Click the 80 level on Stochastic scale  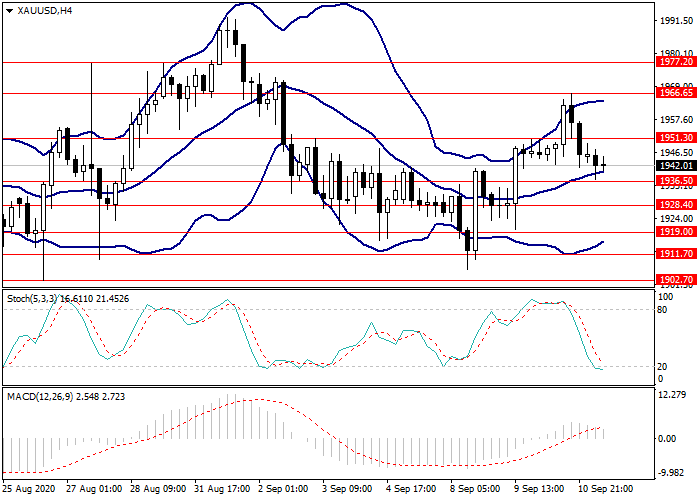click(x=663, y=310)
